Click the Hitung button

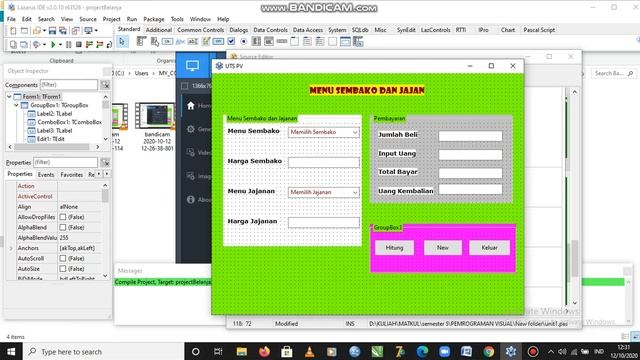394,248
